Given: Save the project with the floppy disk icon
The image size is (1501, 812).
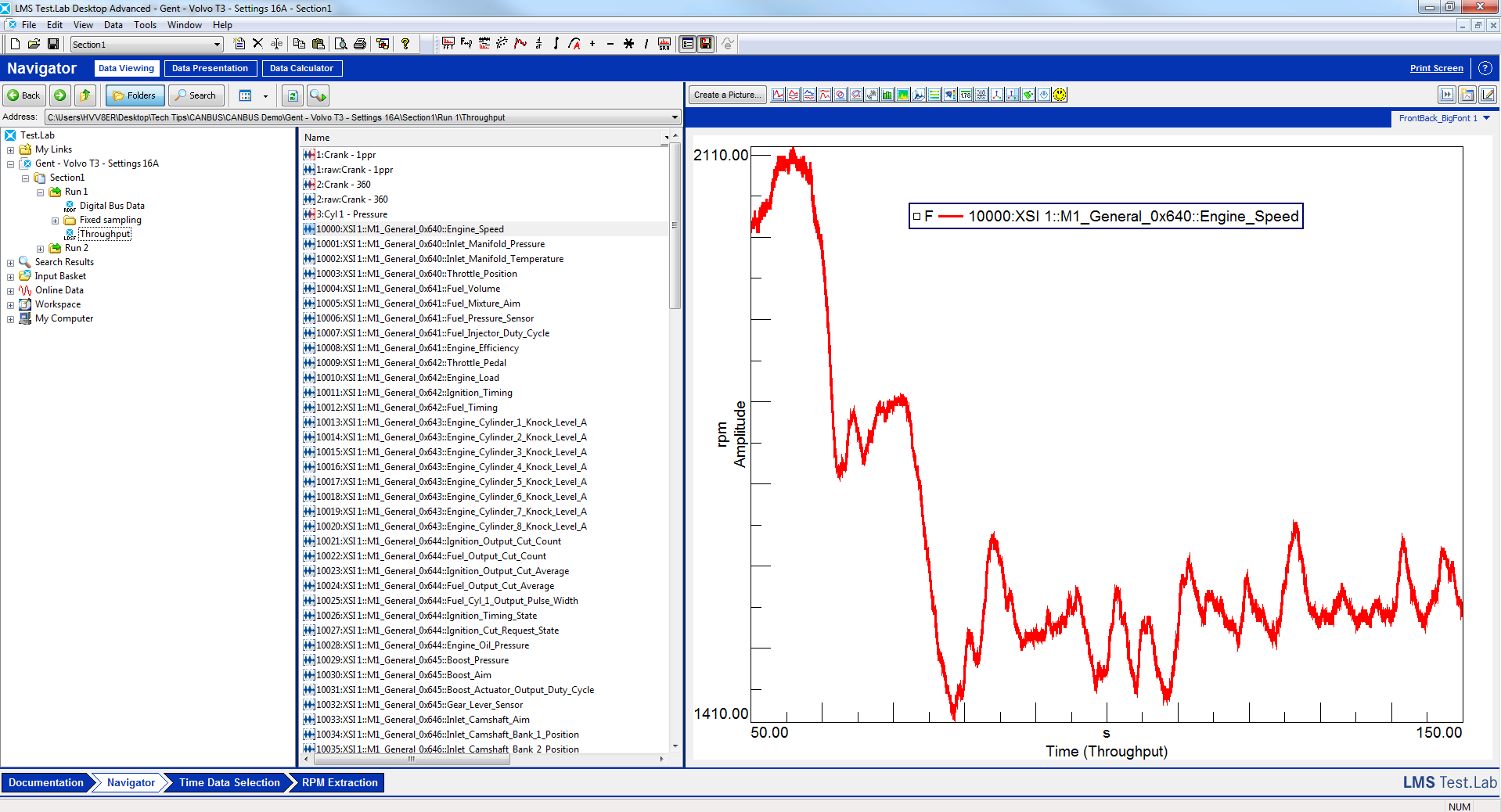Looking at the screenshot, I should coord(53,44).
